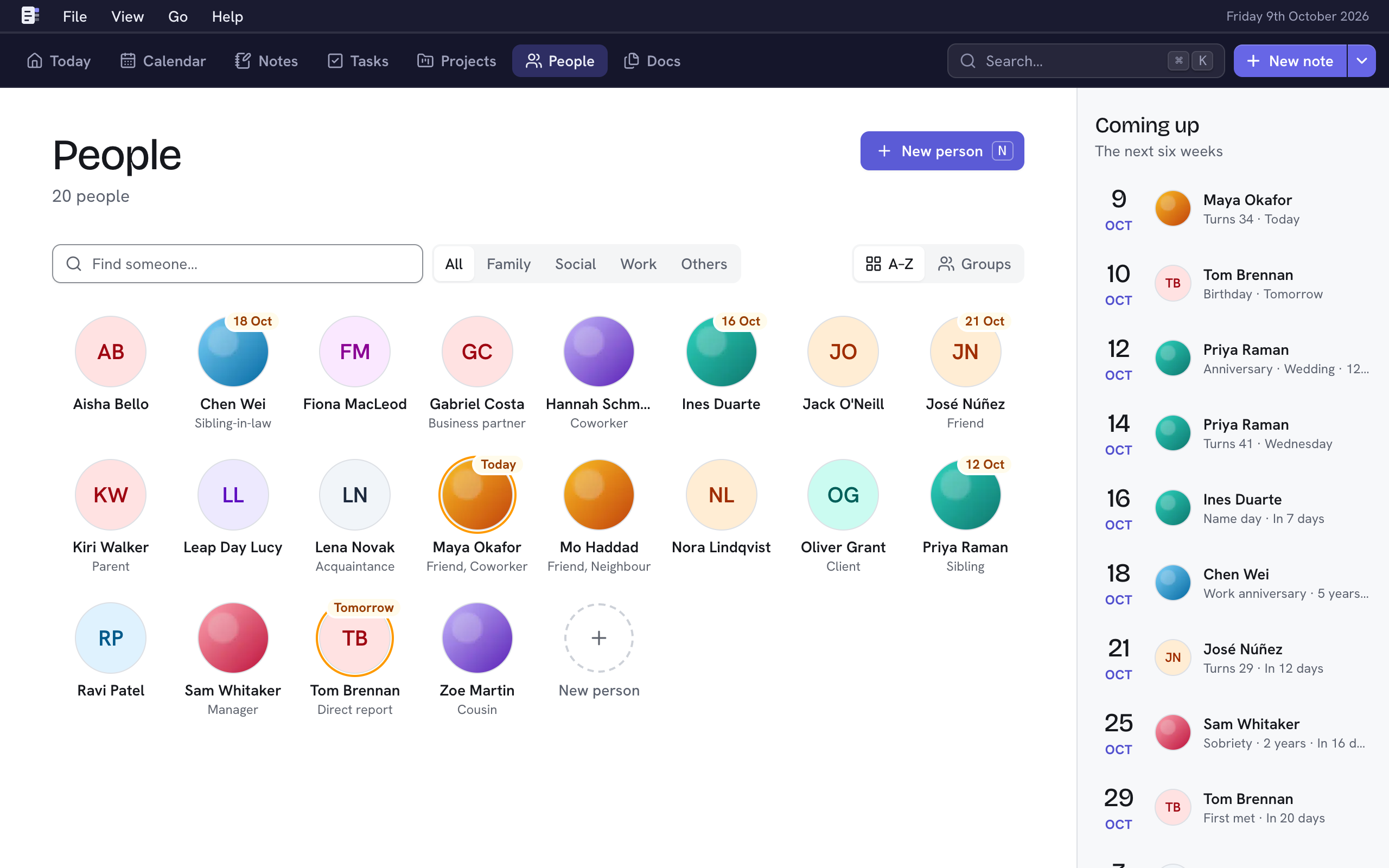Expand the New note dropdown arrow

click(1361, 61)
